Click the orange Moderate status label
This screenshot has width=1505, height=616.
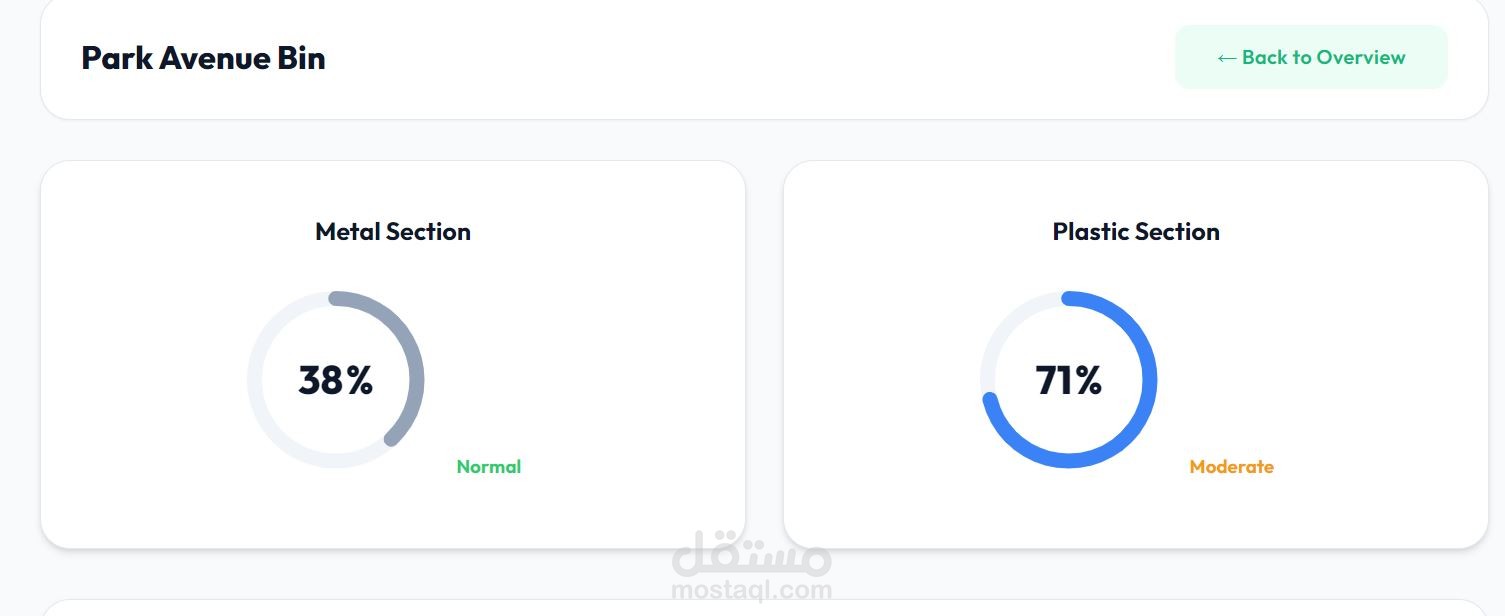(x=1231, y=467)
